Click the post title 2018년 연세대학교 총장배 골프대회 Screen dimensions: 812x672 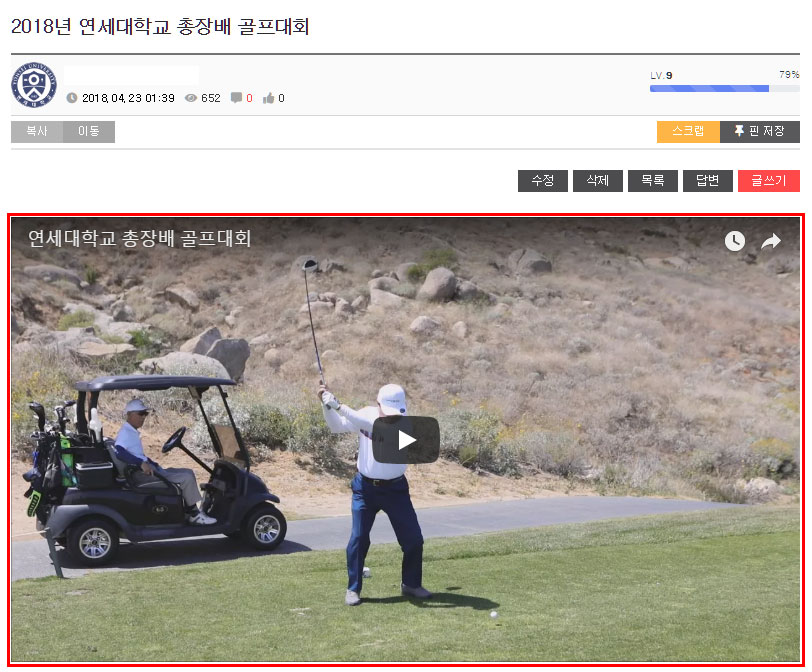160,26
